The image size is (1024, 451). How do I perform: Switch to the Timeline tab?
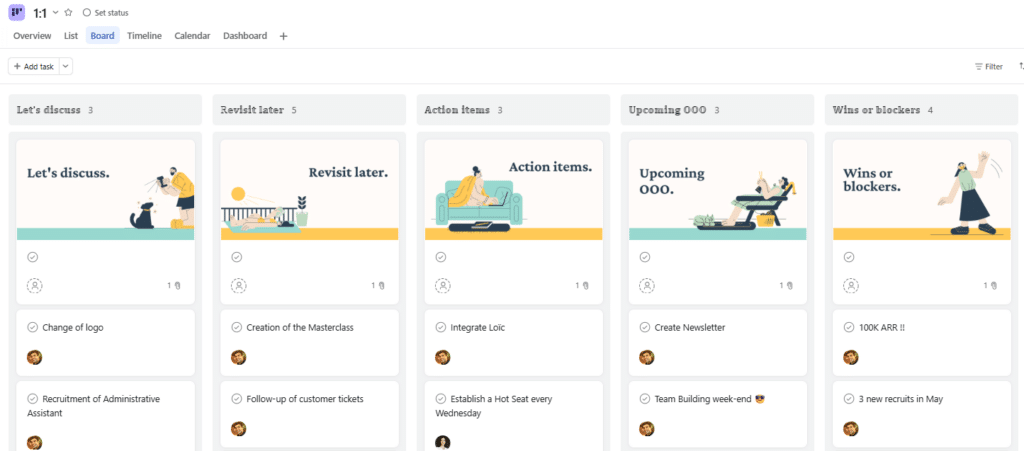click(144, 36)
